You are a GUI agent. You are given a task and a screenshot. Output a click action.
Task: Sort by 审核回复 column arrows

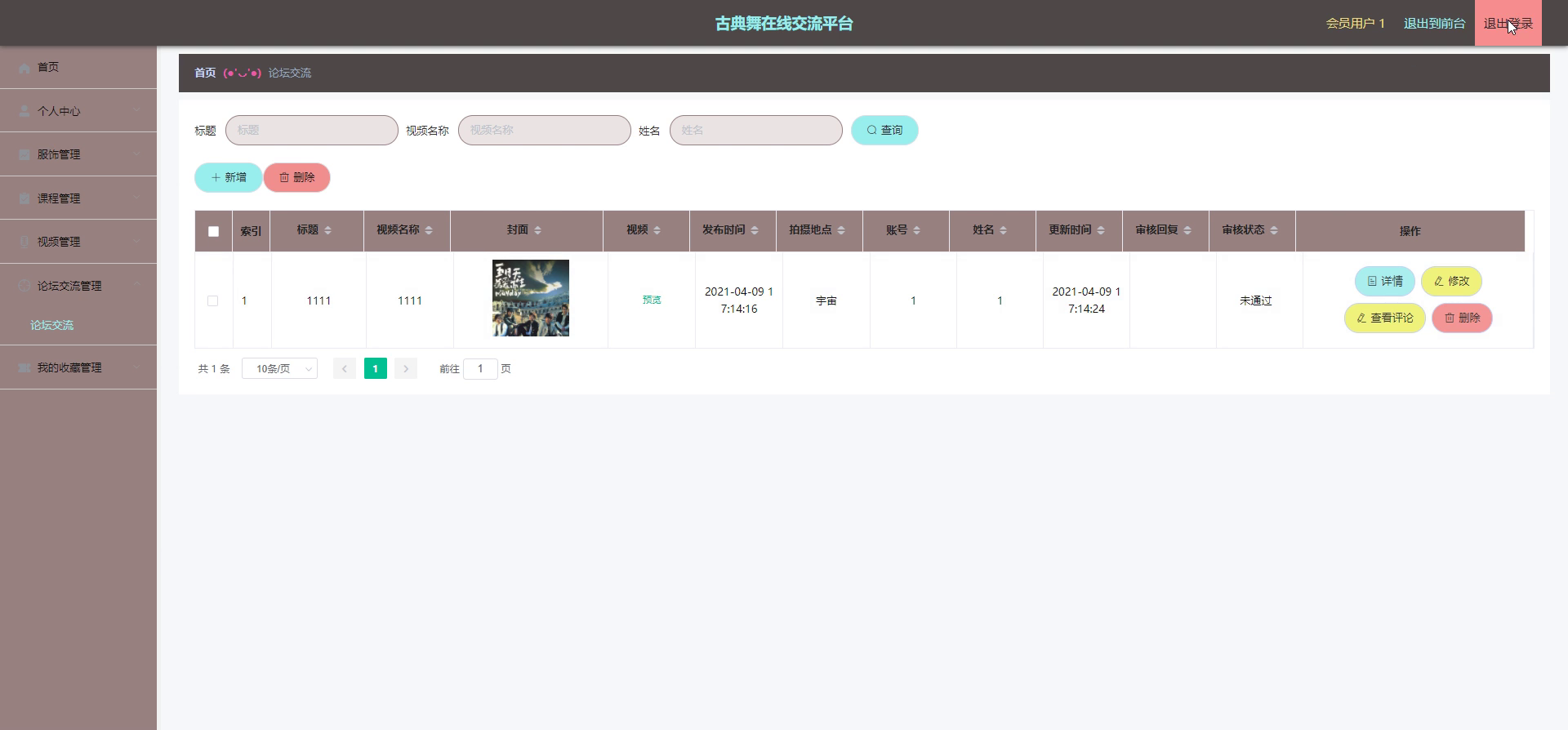pyautogui.click(x=1187, y=230)
